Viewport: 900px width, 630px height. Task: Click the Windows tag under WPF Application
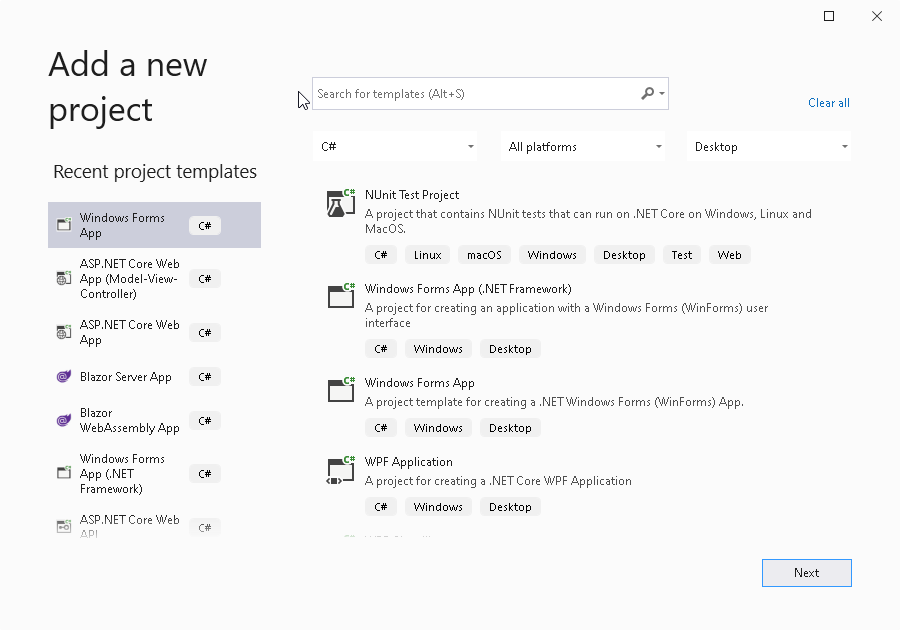click(x=437, y=507)
